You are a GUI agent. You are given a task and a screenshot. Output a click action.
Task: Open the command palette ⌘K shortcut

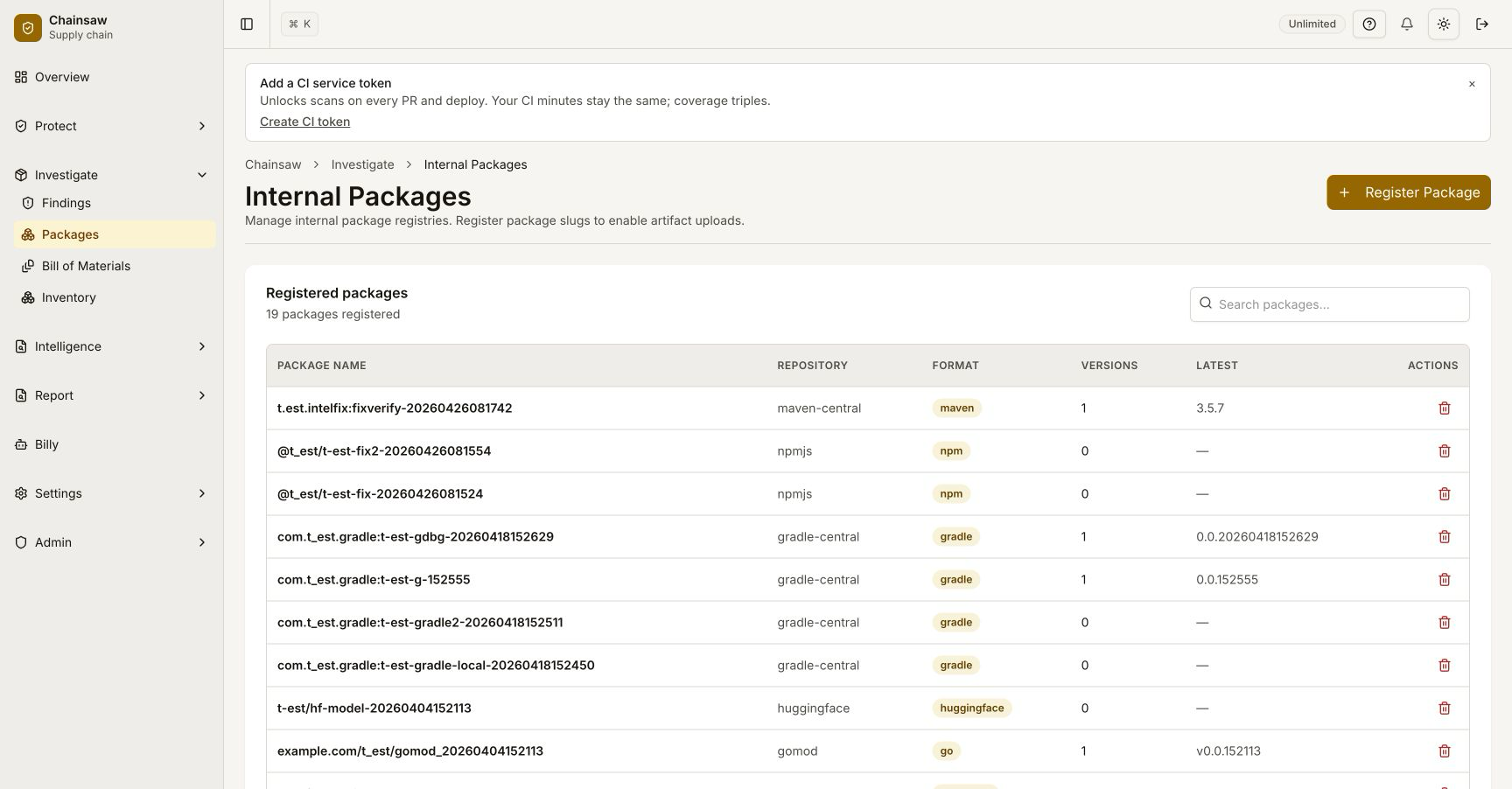coord(299,24)
